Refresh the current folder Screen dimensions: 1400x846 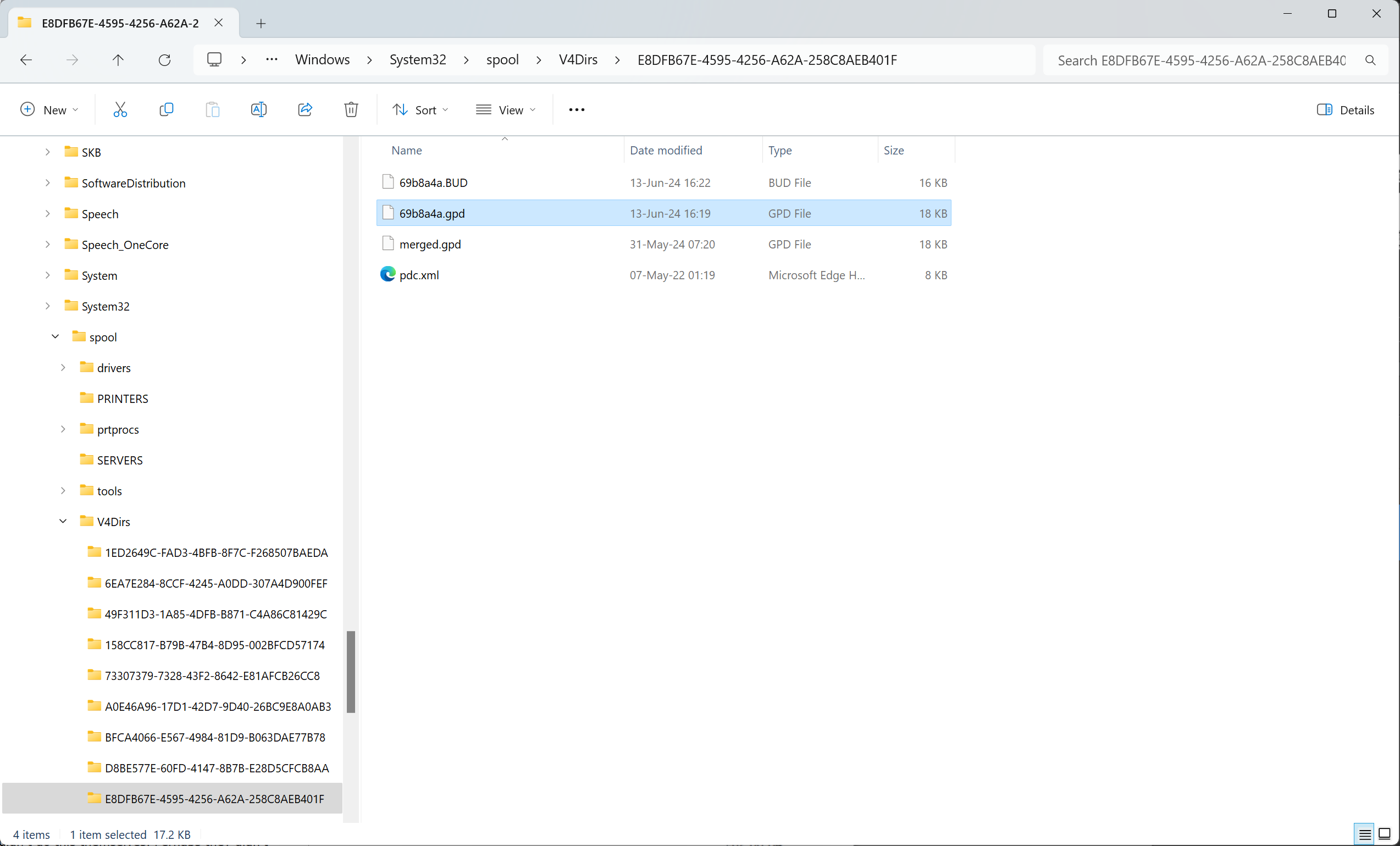coord(165,60)
